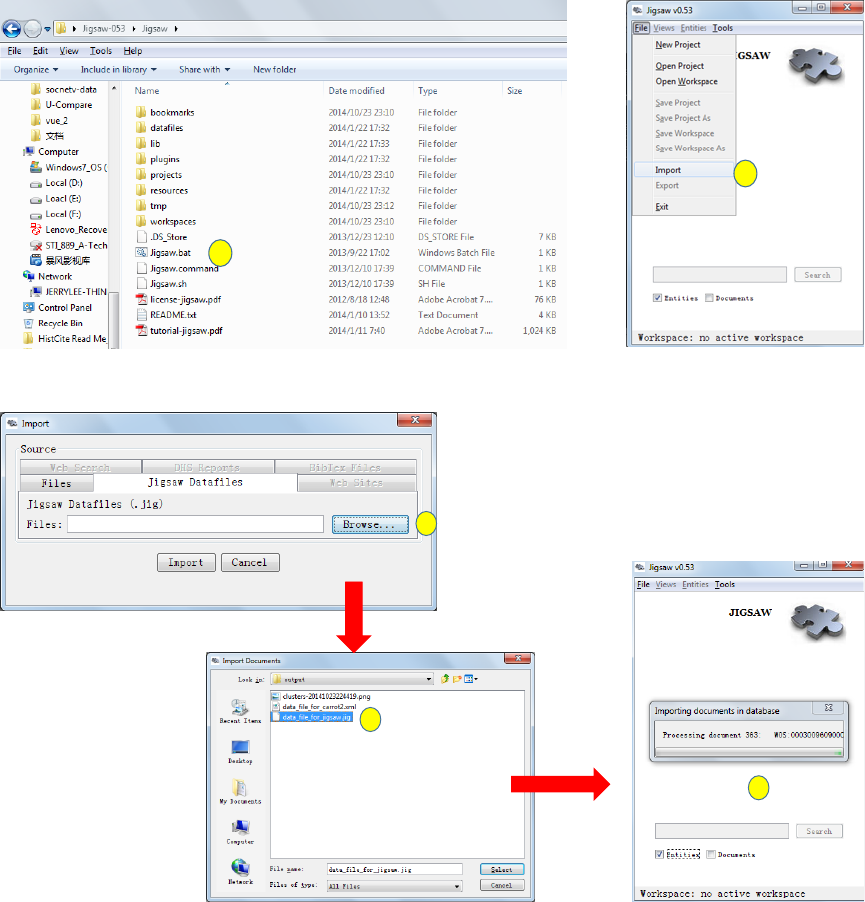This screenshot has height=902, width=865.
Task: Click Desktop icon in Import Documents dialog
Action: (x=240, y=747)
